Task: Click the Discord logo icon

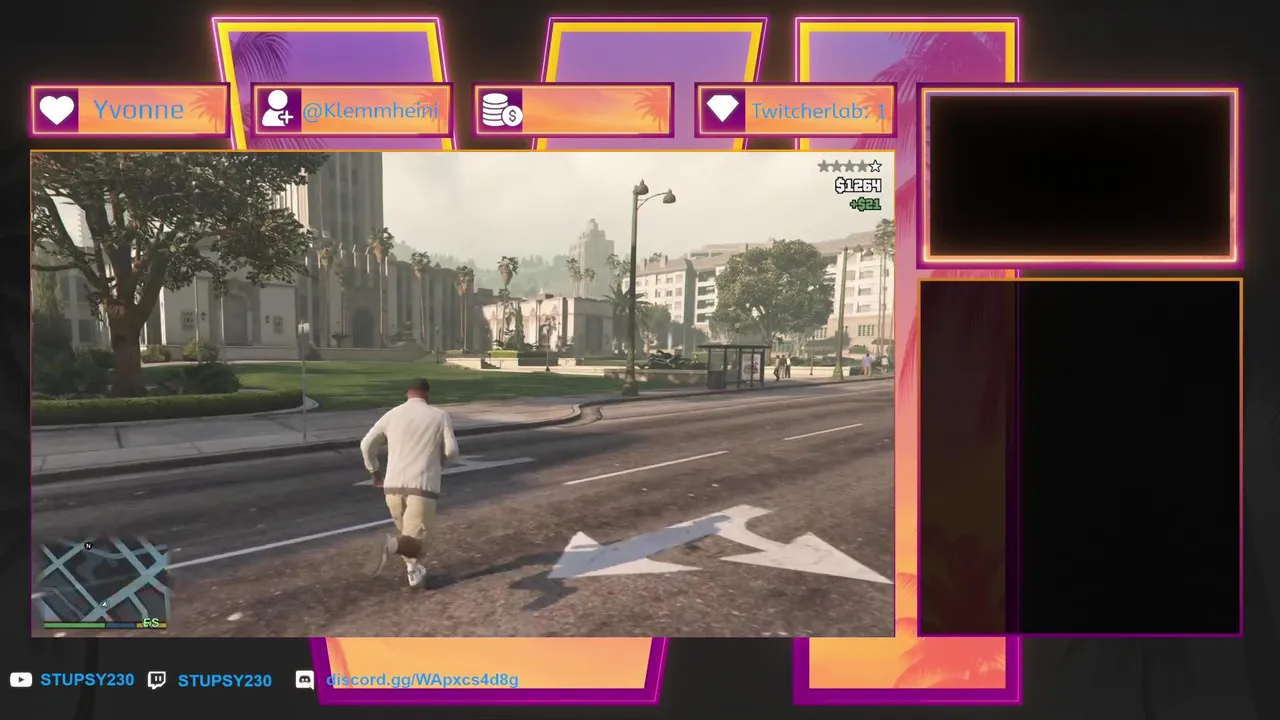Action: (x=305, y=680)
